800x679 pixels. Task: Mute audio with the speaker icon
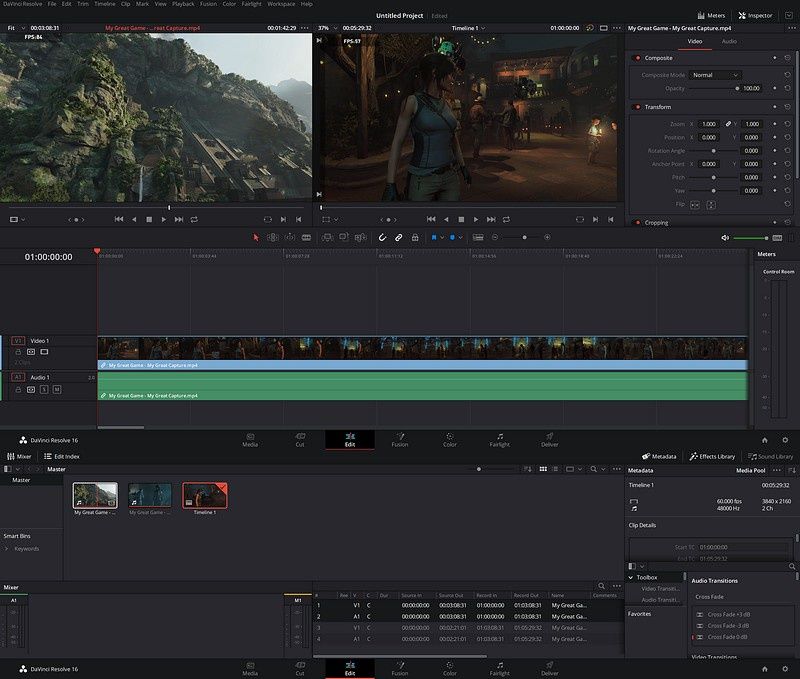725,238
